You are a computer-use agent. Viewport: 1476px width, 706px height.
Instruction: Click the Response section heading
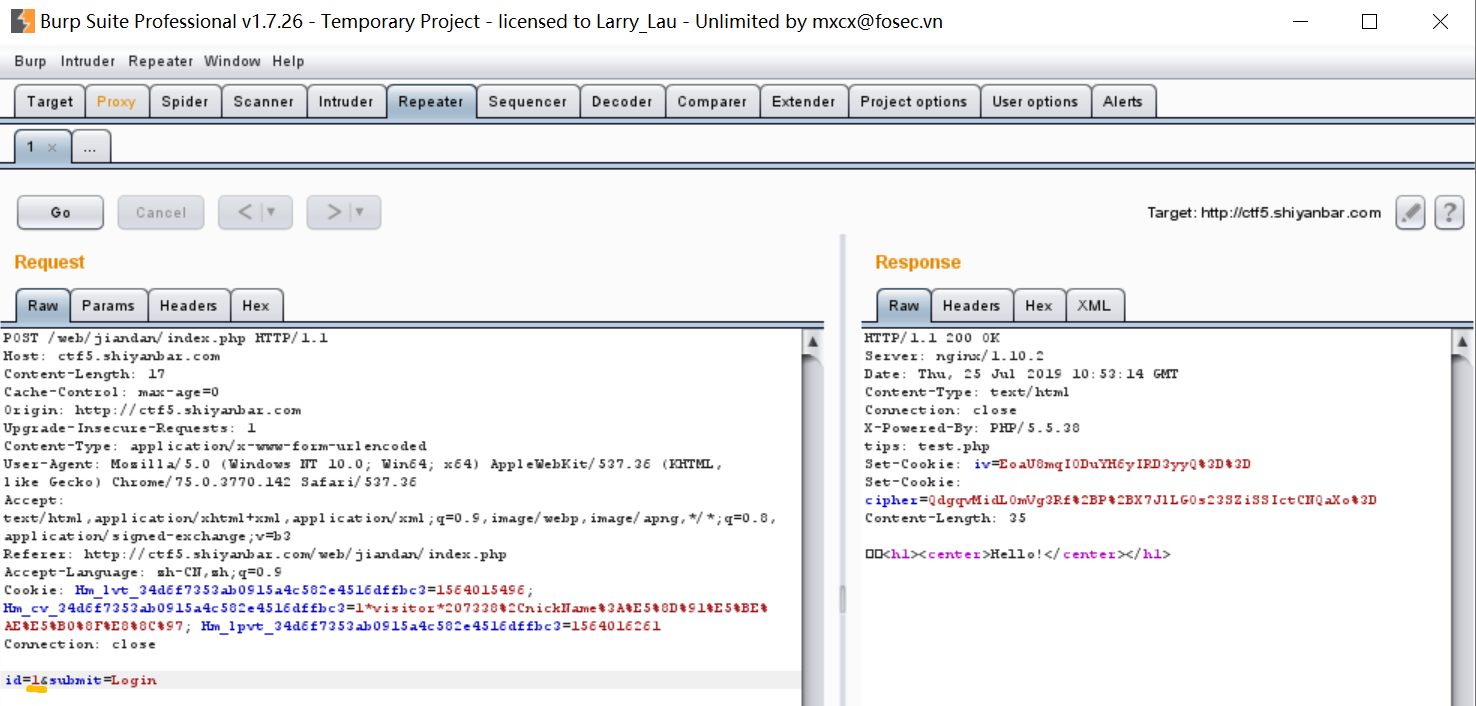pyautogui.click(x=918, y=262)
